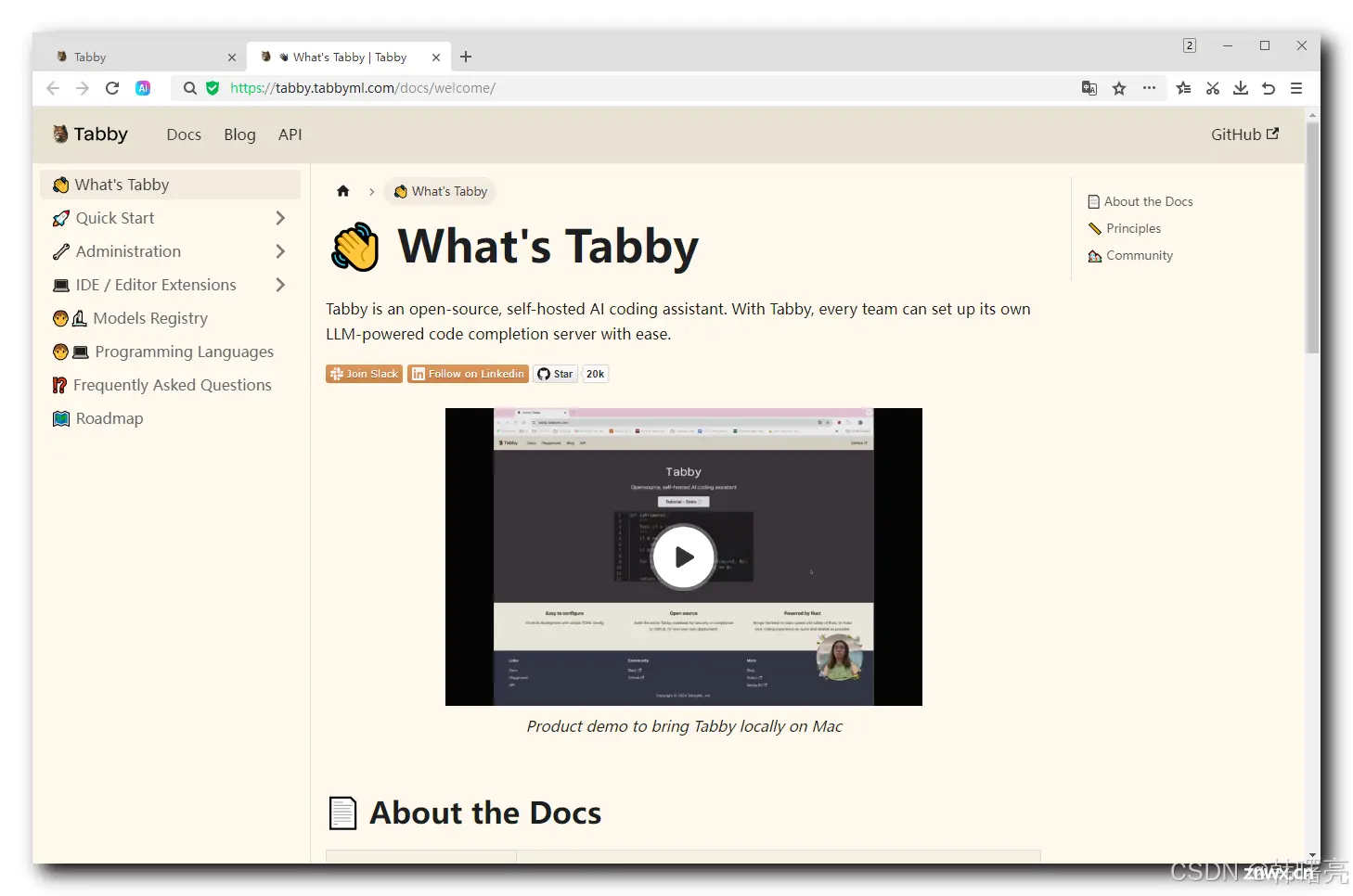This screenshot has height=896, width=1353.
Task: Click the tab counter icon showing 2
Action: point(1190,45)
